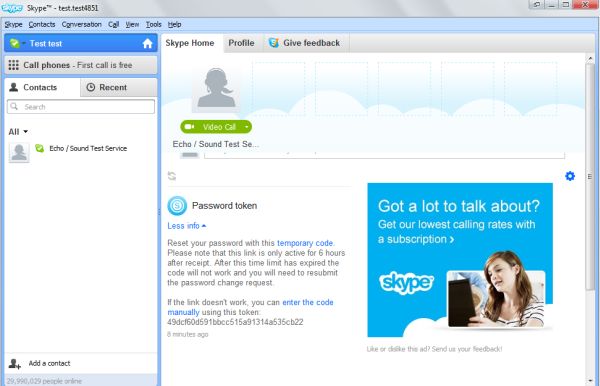Click the dial pad icon on Call phones
The height and width of the screenshot is (386, 600).
13,65
